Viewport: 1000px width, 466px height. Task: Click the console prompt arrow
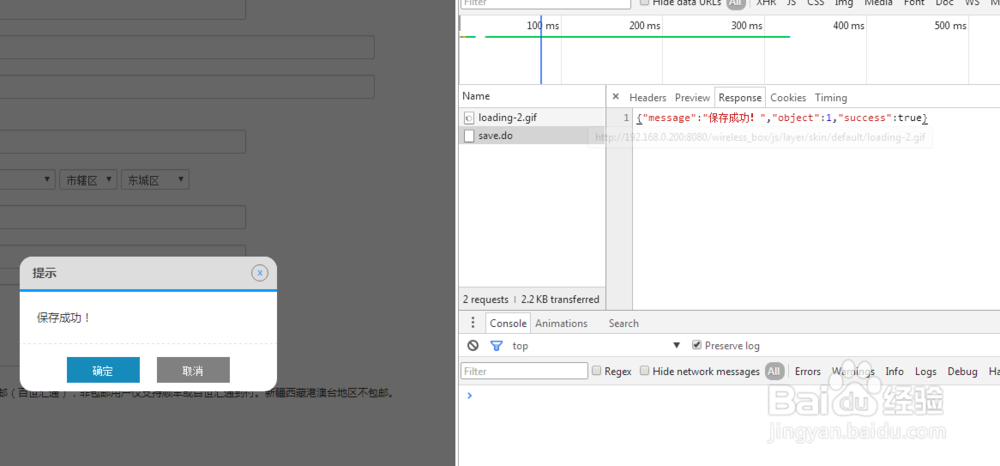(470, 396)
